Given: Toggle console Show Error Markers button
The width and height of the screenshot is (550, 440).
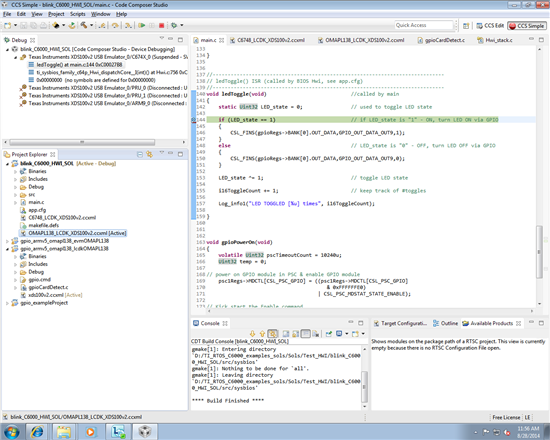Looking at the screenshot, I should [273, 334].
